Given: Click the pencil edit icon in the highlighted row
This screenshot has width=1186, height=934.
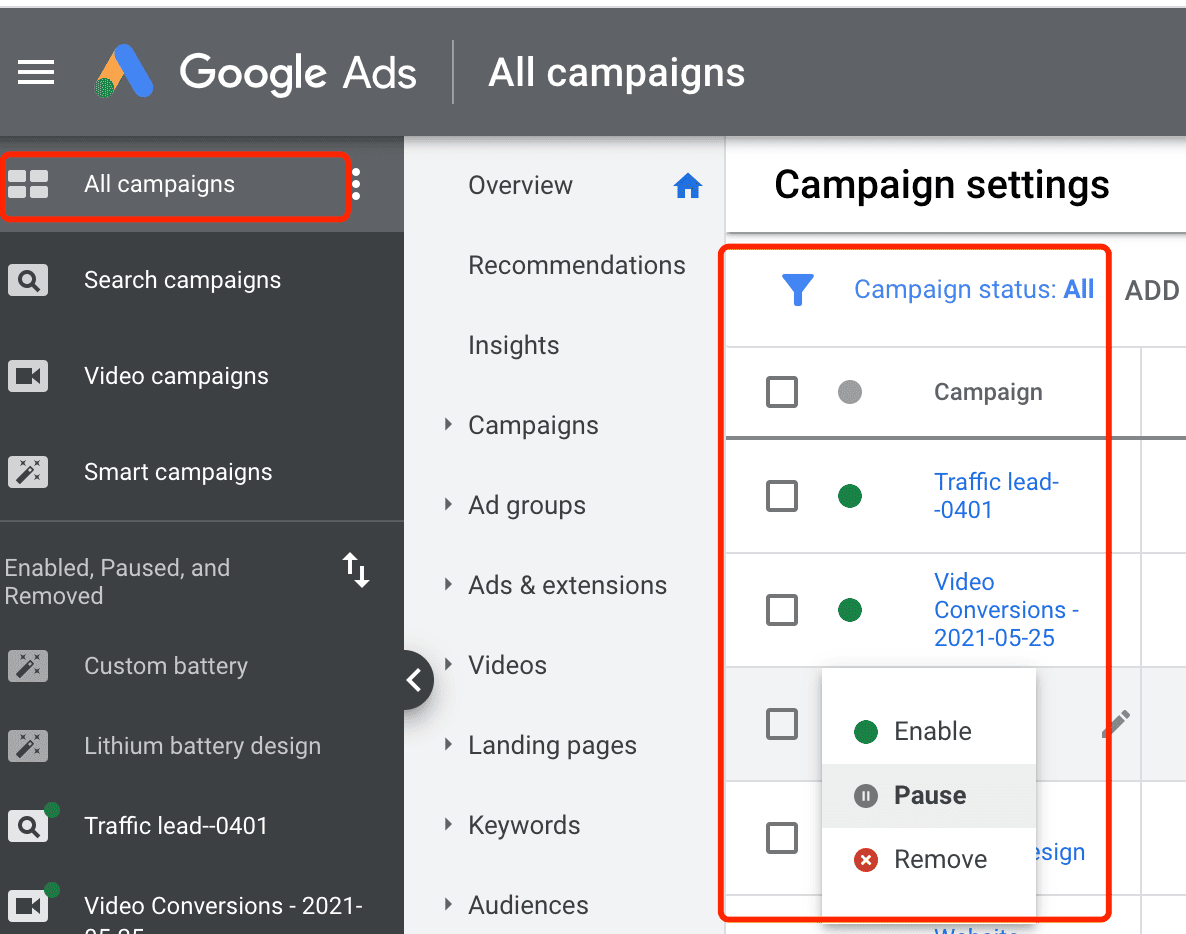Looking at the screenshot, I should pos(1116,724).
